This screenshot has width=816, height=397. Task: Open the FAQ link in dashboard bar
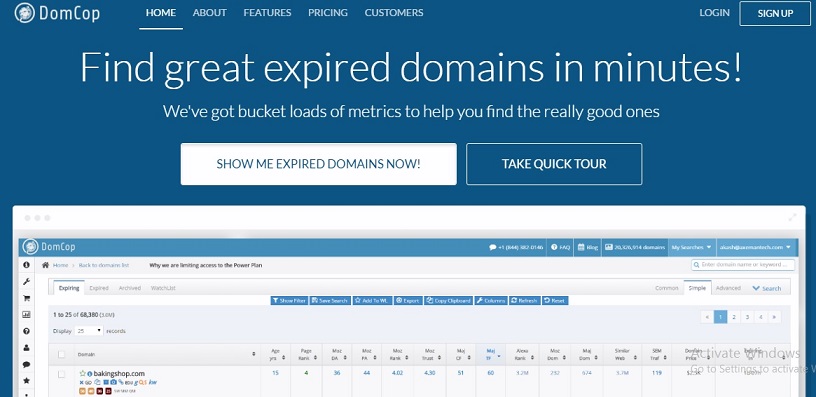point(561,247)
